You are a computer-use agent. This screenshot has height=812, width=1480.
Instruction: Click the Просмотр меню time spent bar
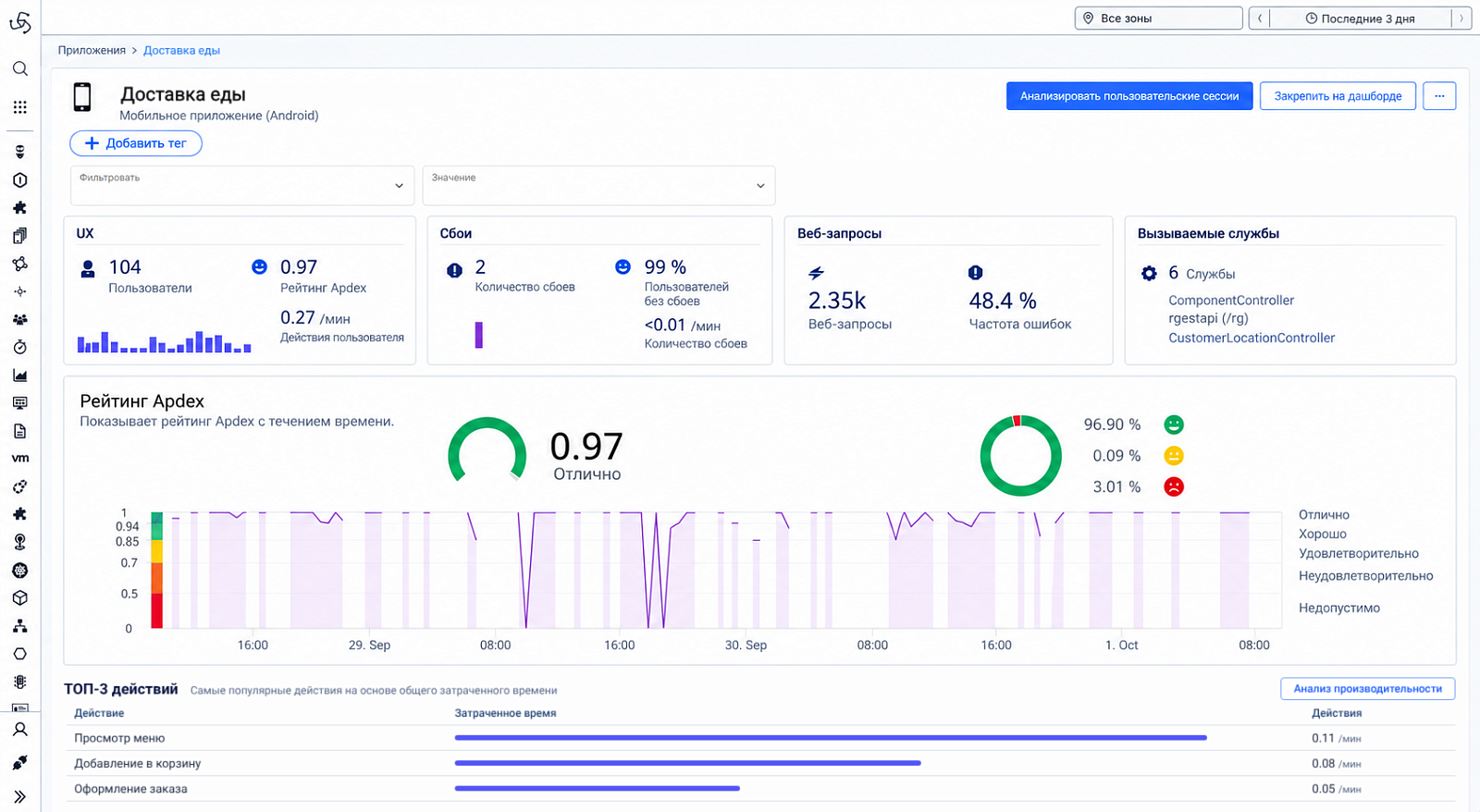[x=831, y=738]
